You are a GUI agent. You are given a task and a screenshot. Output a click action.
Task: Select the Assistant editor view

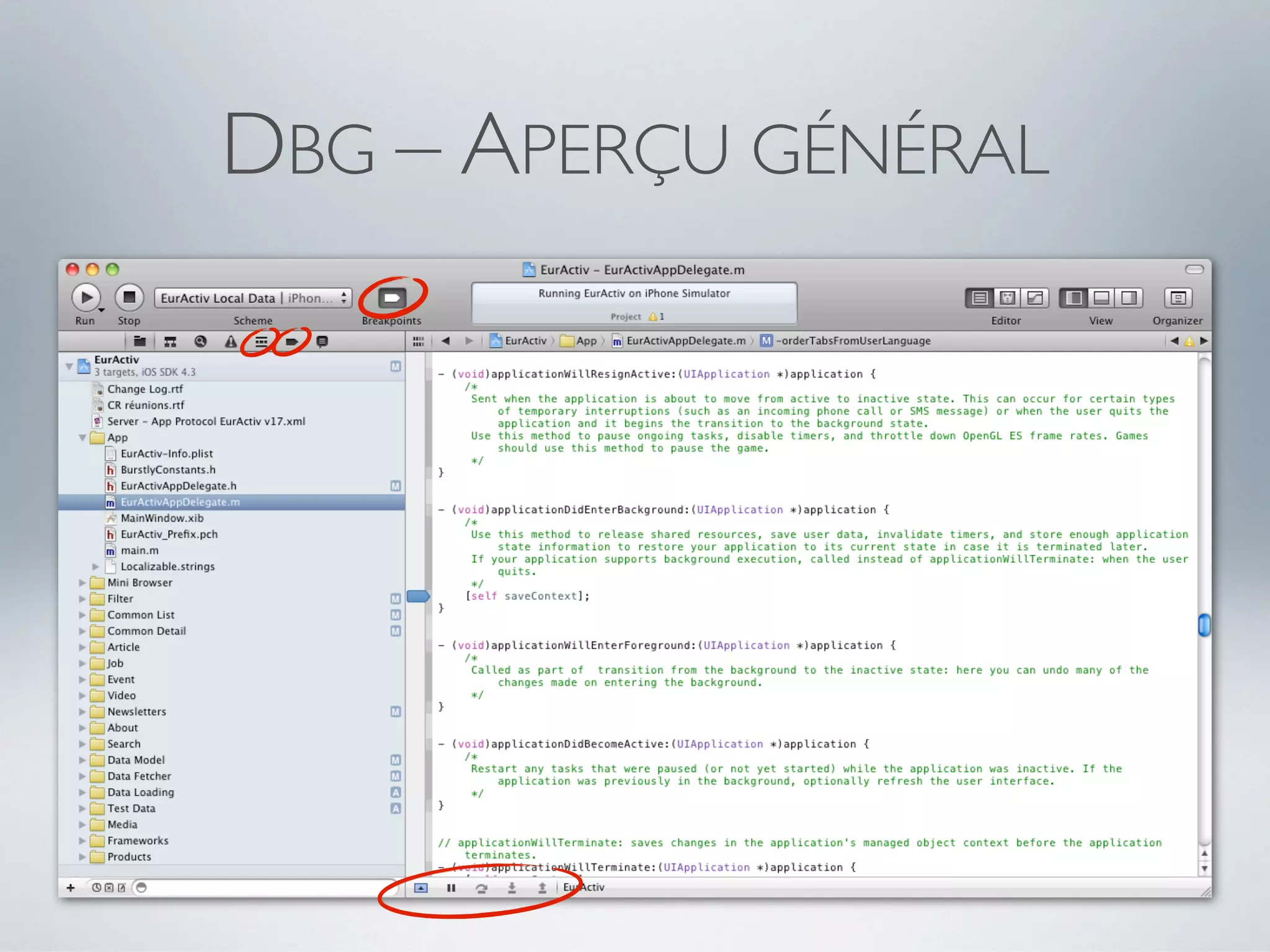[x=1007, y=298]
